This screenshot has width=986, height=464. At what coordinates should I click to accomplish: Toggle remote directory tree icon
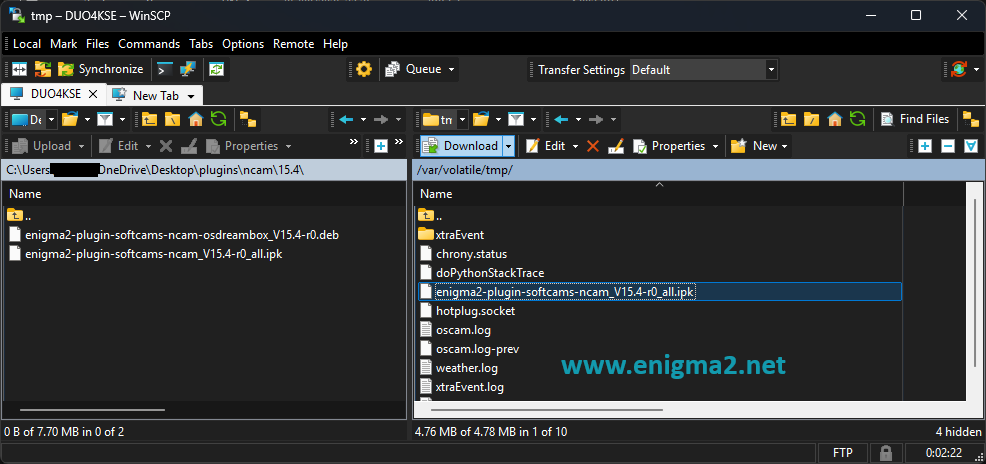[x=970, y=119]
